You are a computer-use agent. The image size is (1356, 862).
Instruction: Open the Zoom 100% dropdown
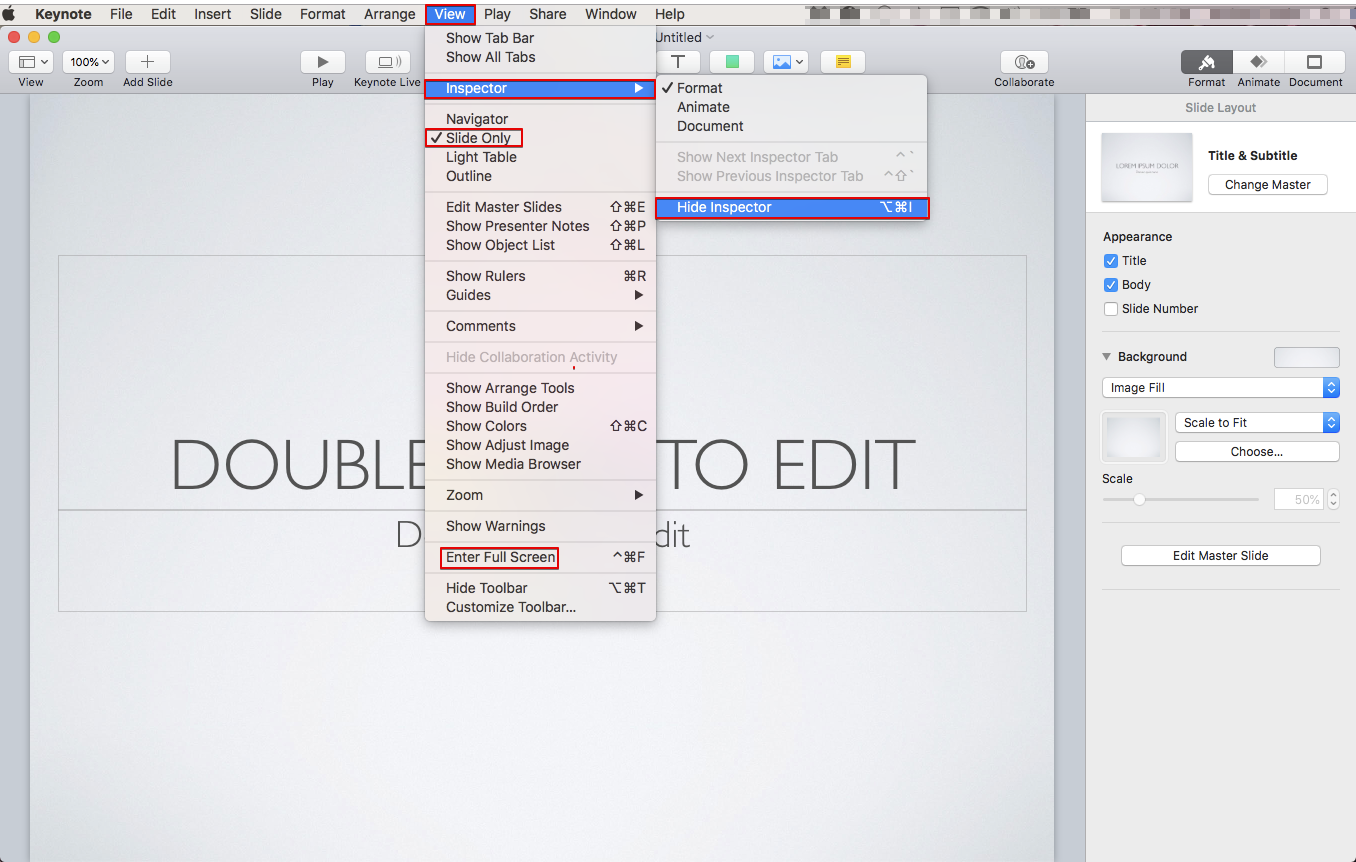click(88, 62)
